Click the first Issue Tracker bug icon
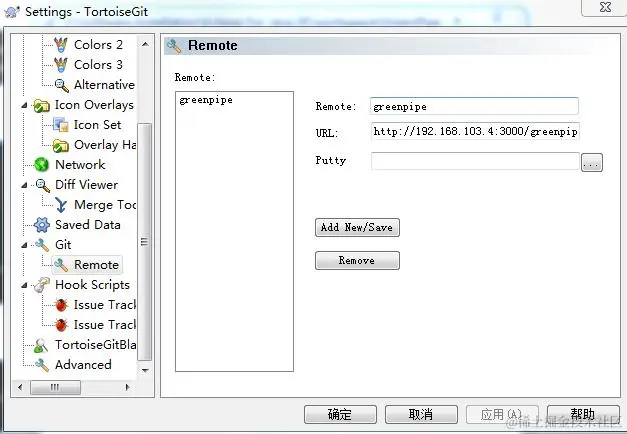Image resolution: width=627 pixels, height=434 pixels. 61,305
